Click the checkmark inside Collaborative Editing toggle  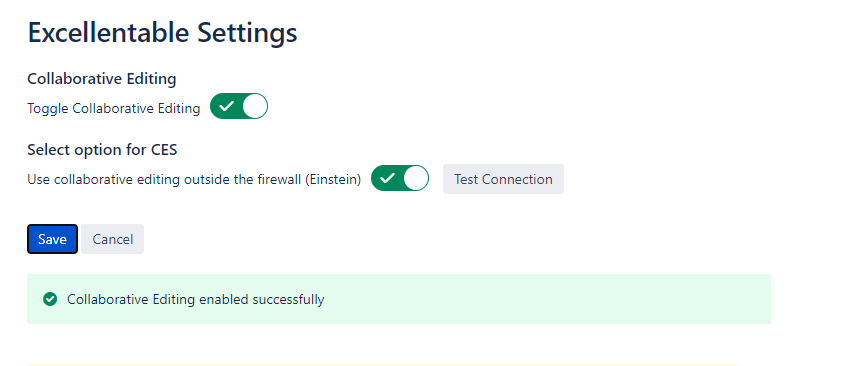tap(227, 106)
